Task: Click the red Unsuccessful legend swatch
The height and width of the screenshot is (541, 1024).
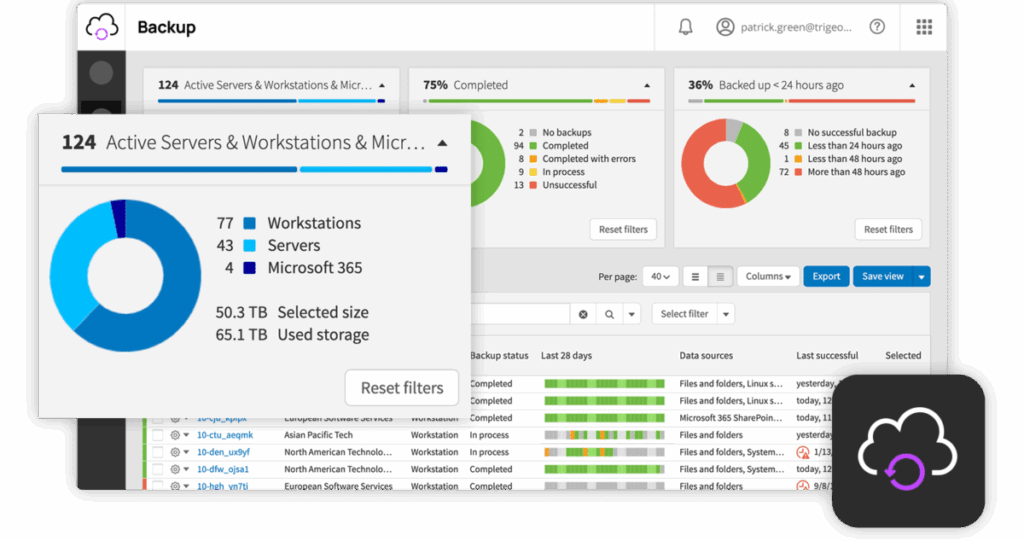Action: pyautogui.click(x=533, y=186)
